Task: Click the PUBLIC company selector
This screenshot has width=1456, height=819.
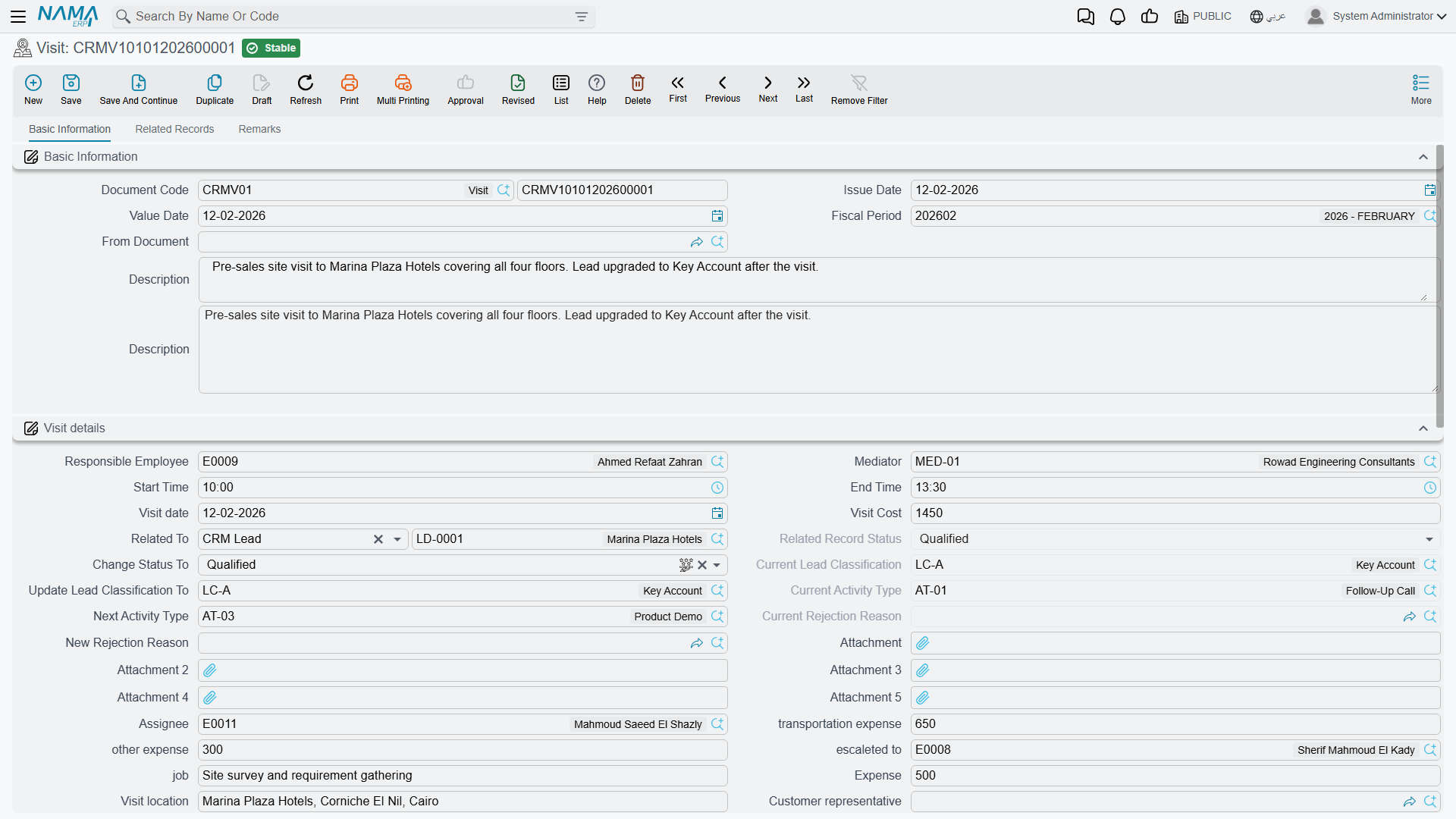Action: click(x=1203, y=16)
